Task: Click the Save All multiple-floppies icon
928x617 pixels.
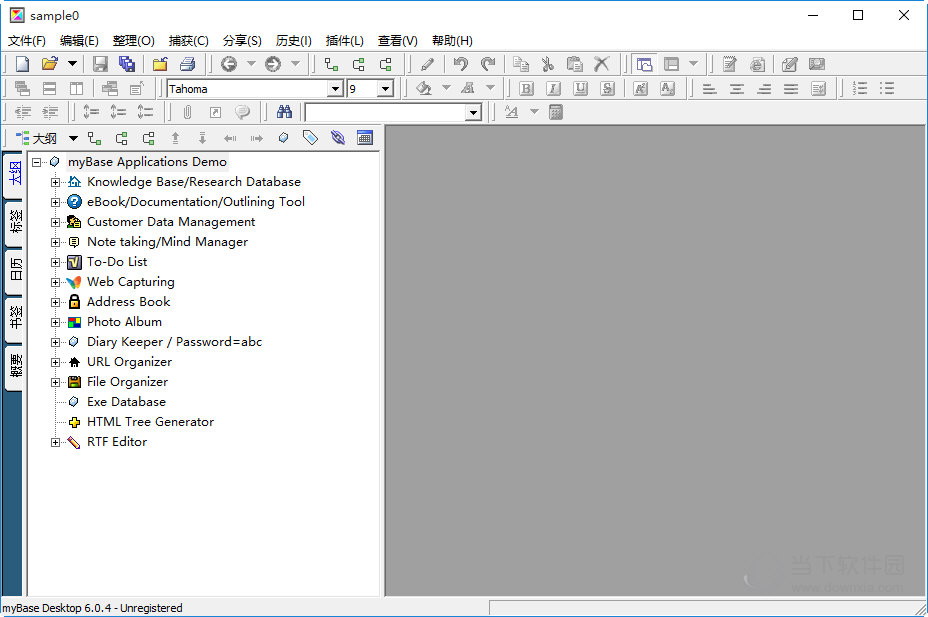Action: pyautogui.click(x=127, y=64)
